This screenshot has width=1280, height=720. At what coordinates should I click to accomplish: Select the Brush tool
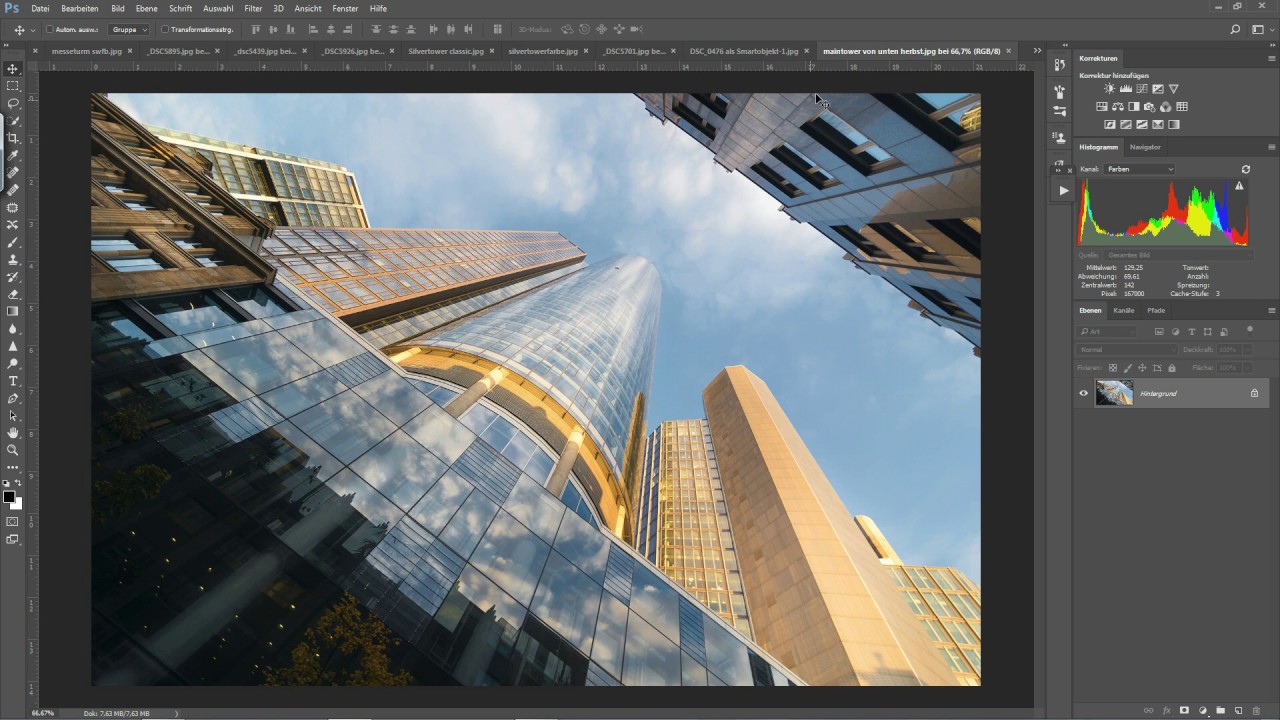point(13,242)
